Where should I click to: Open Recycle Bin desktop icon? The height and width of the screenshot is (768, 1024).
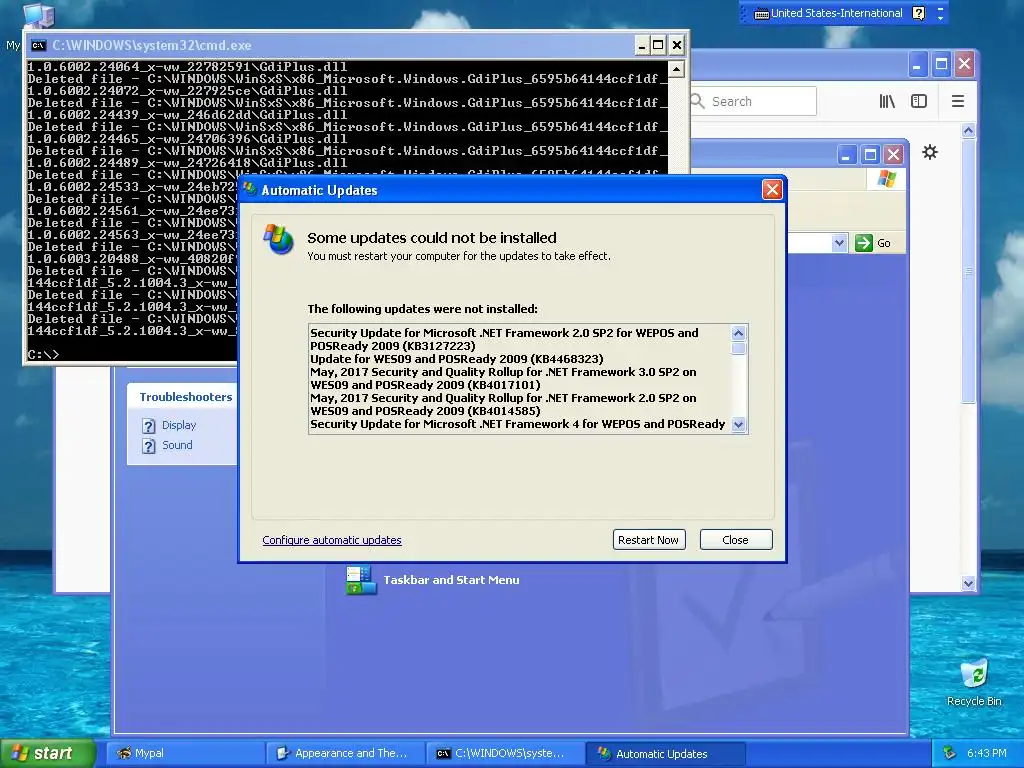974,681
